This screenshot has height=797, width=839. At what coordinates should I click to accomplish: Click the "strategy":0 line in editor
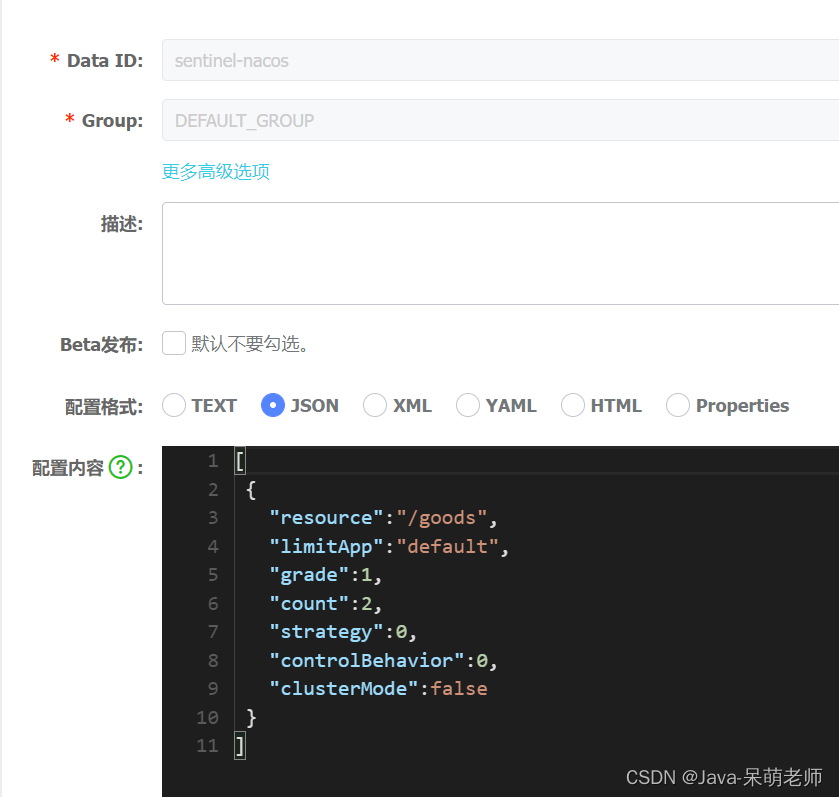[x=342, y=632]
